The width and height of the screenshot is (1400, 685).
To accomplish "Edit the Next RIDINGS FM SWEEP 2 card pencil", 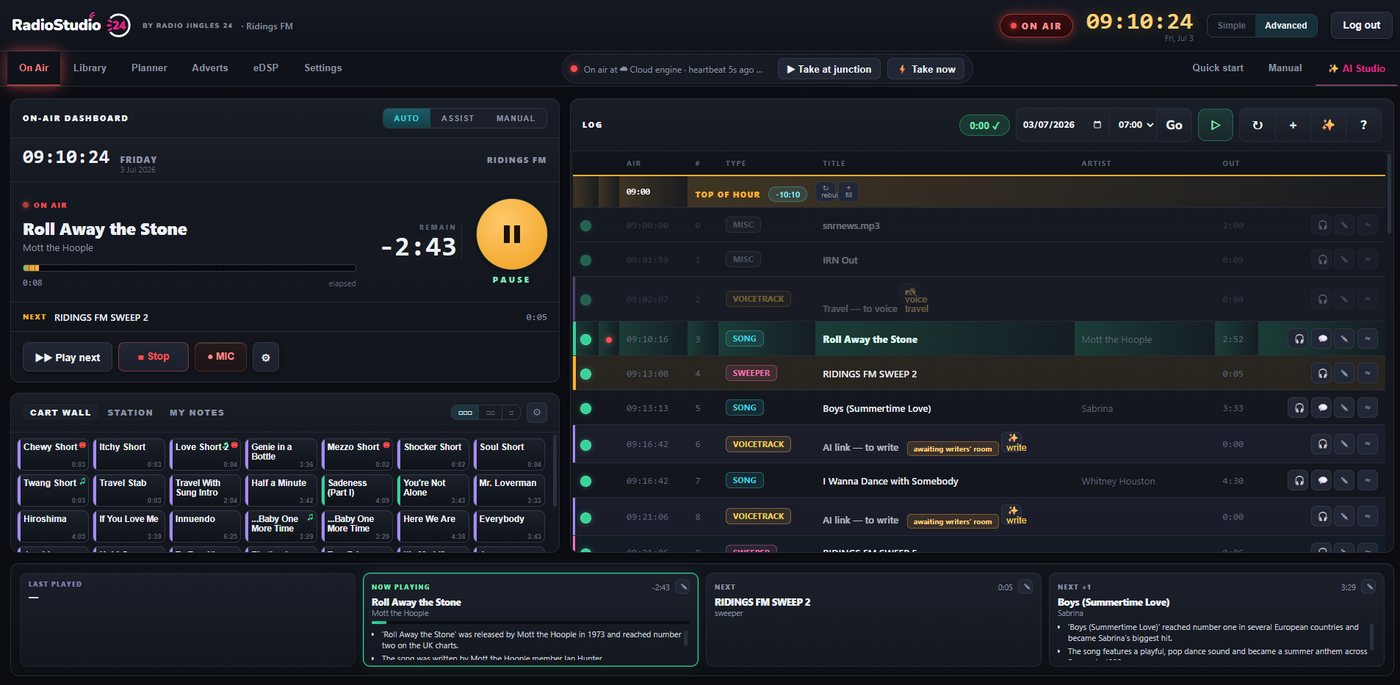I will click(x=1026, y=587).
